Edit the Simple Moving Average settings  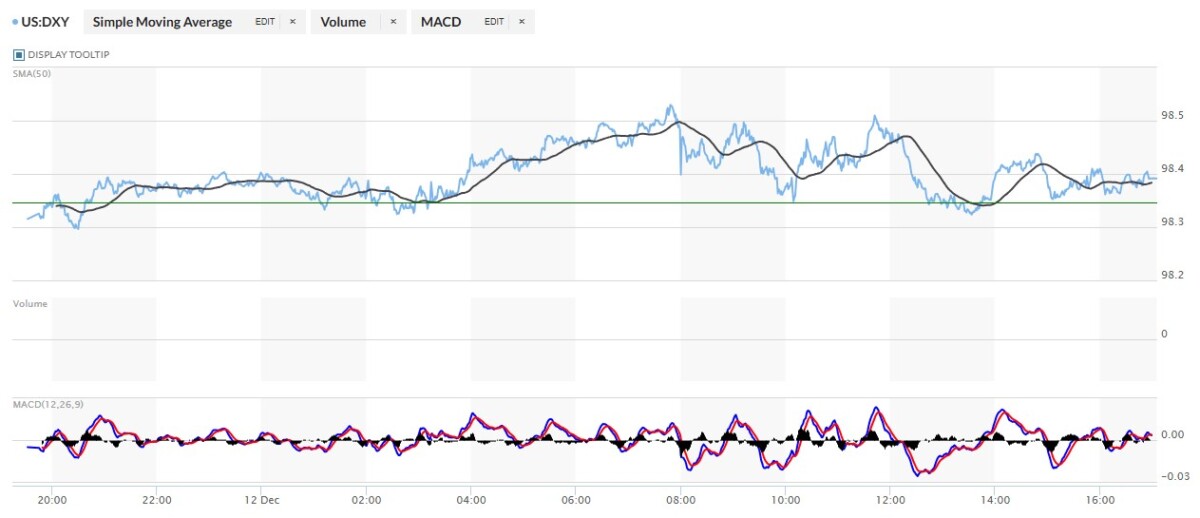[265, 22]
